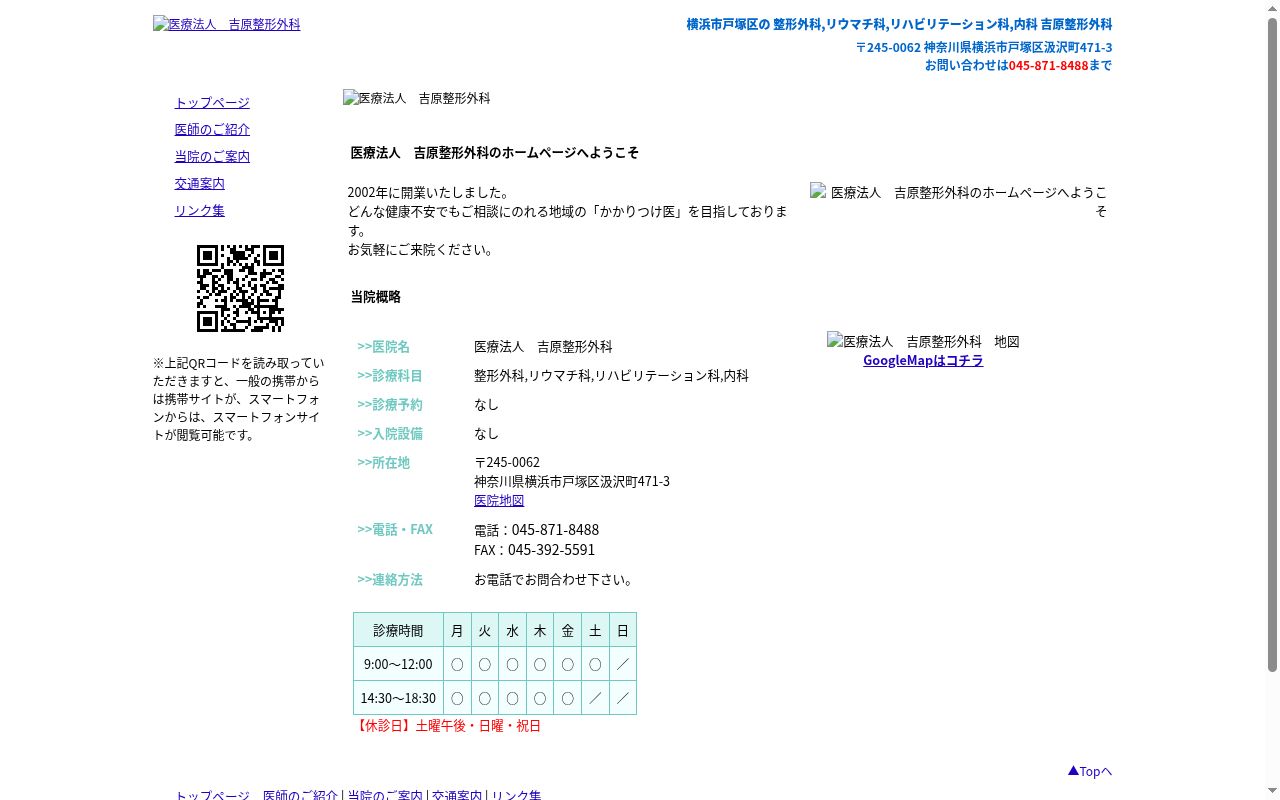Click the 診療時間 table header cell
This screenshot has height=800, width=1280.
(398, 630)
